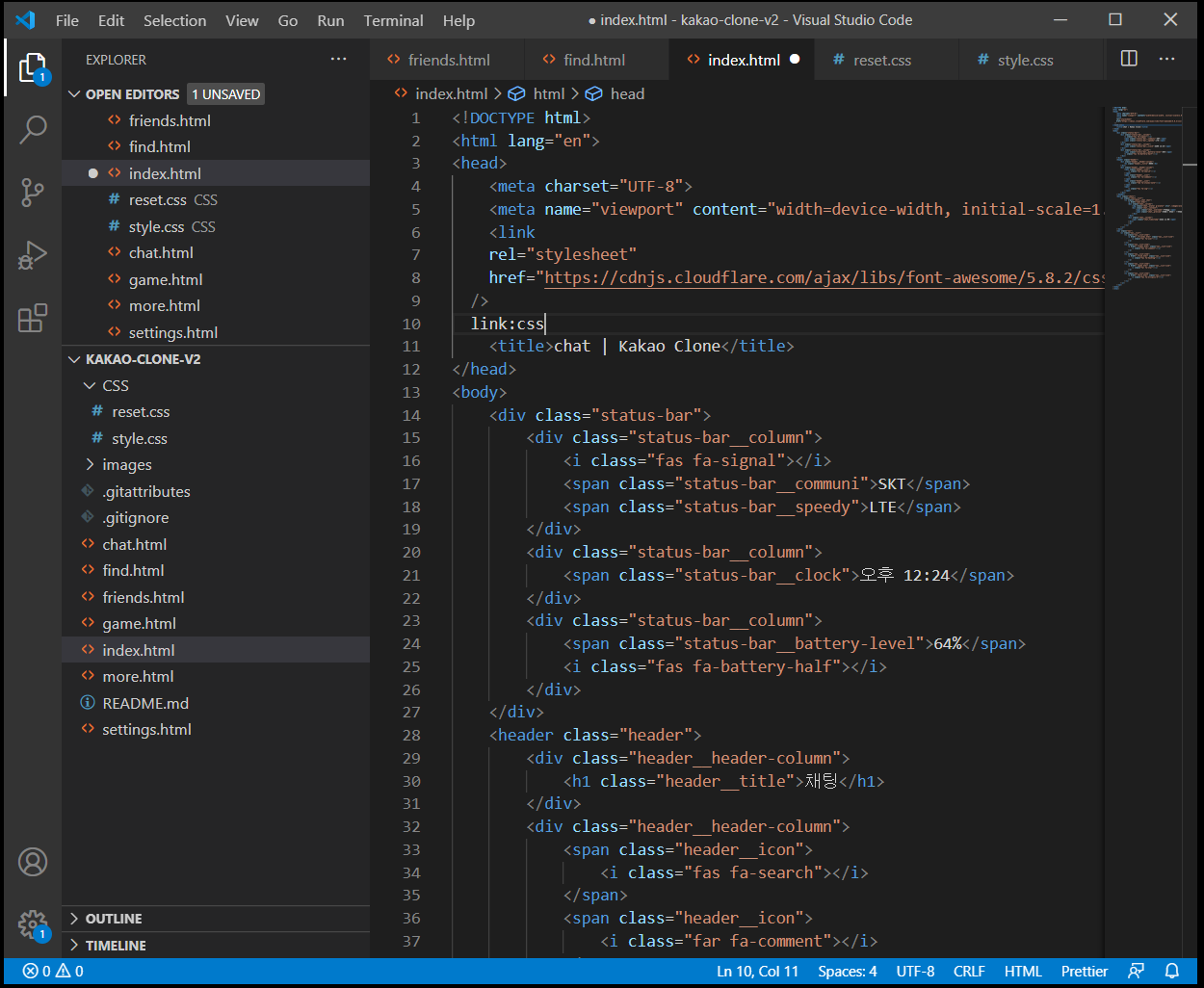This screenshot has height=988, width=1204.
Task: Open style.css CSS in Open Editors
Action: pyautogui.click(x=216, y=226)
